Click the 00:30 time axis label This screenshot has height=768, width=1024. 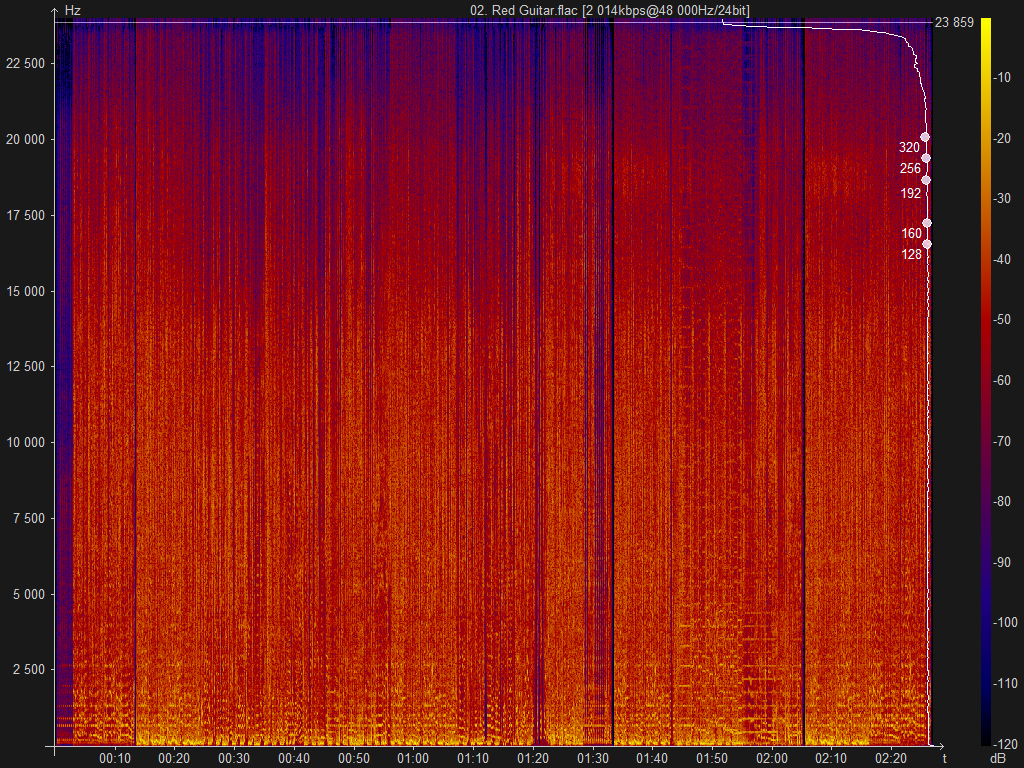click(234, 759)
